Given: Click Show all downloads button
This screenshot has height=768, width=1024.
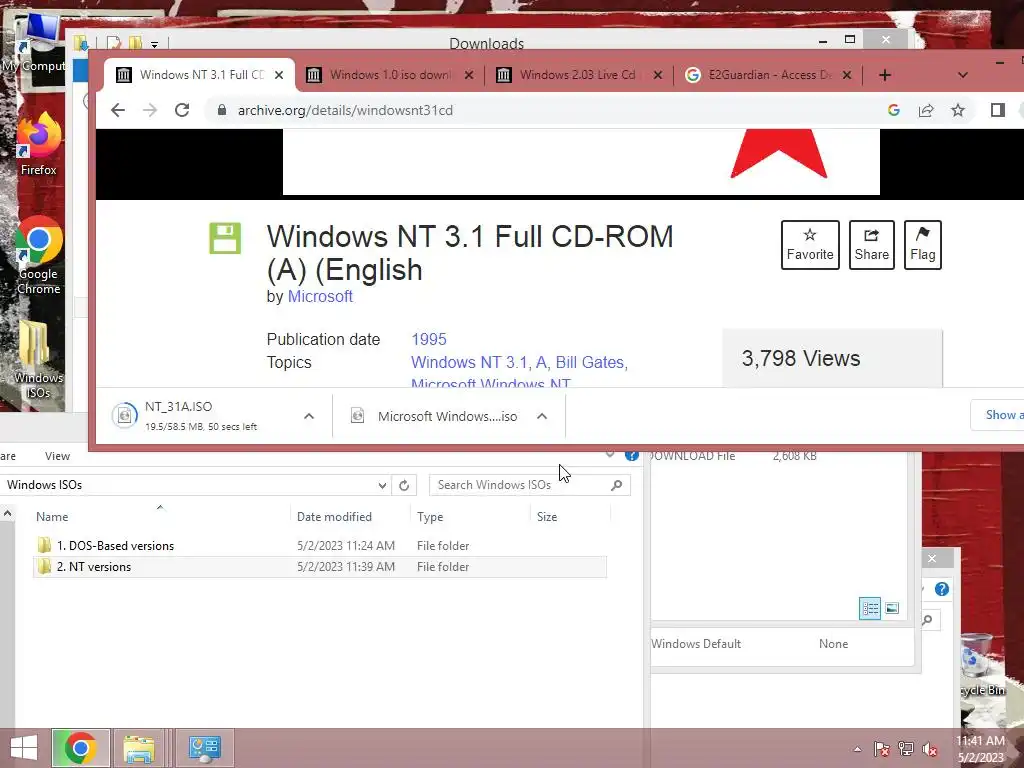Looking at the screenshot, I should pyautogui.click(x=997, y=415).
